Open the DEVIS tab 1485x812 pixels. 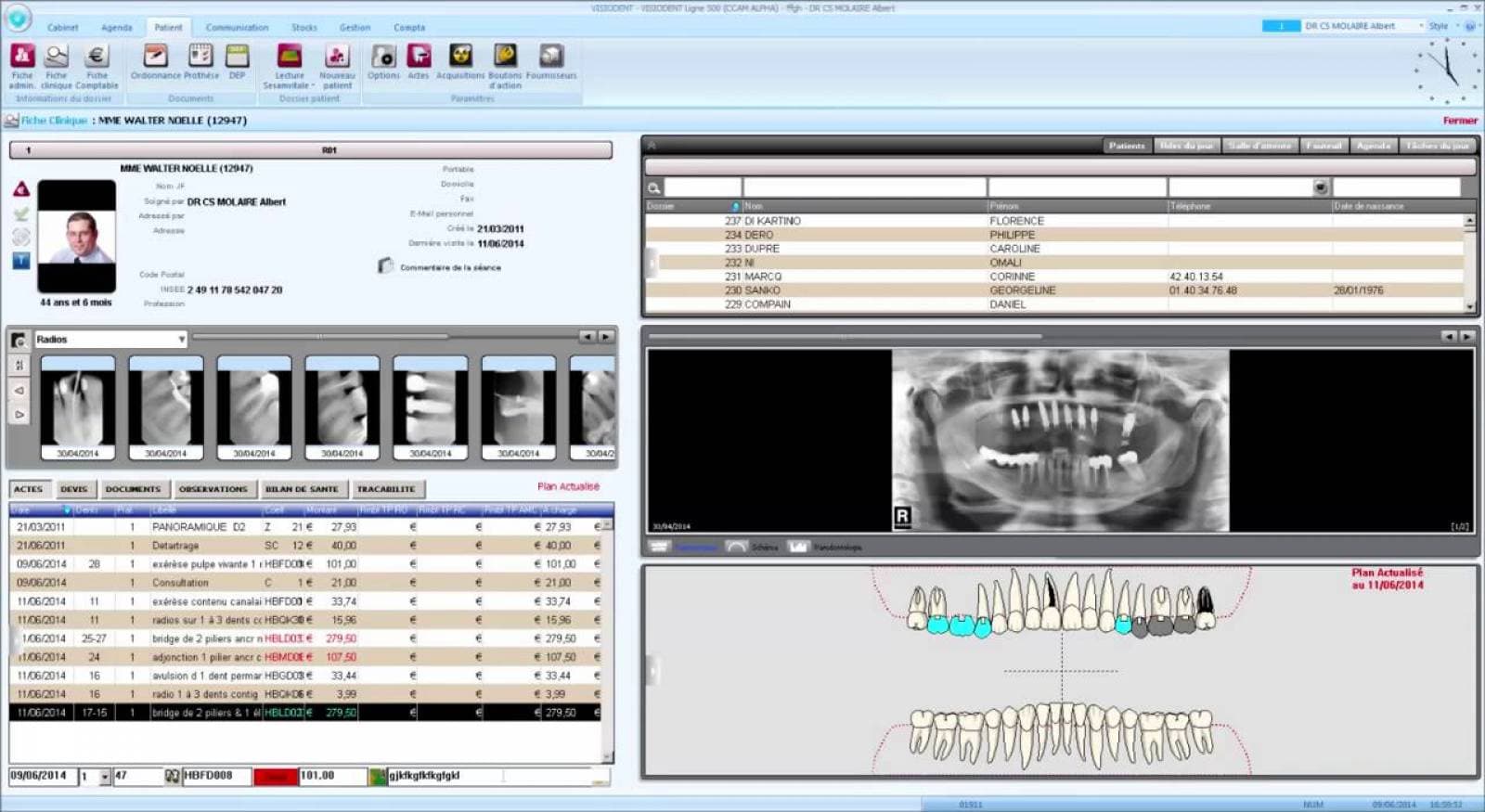pos(73,489)
